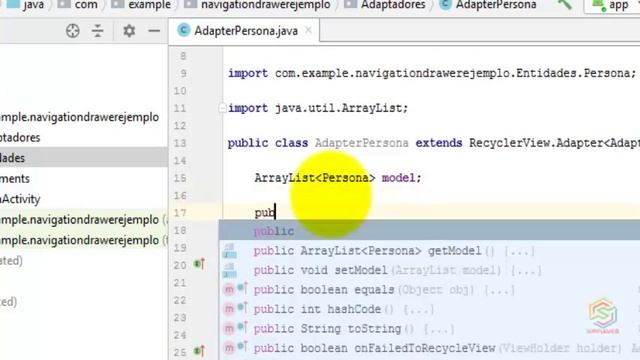The width and height of the screenshot is (640, 360).
Task: Select the AdapterPersona.java editor tab
Action: (x=245, y=31)
